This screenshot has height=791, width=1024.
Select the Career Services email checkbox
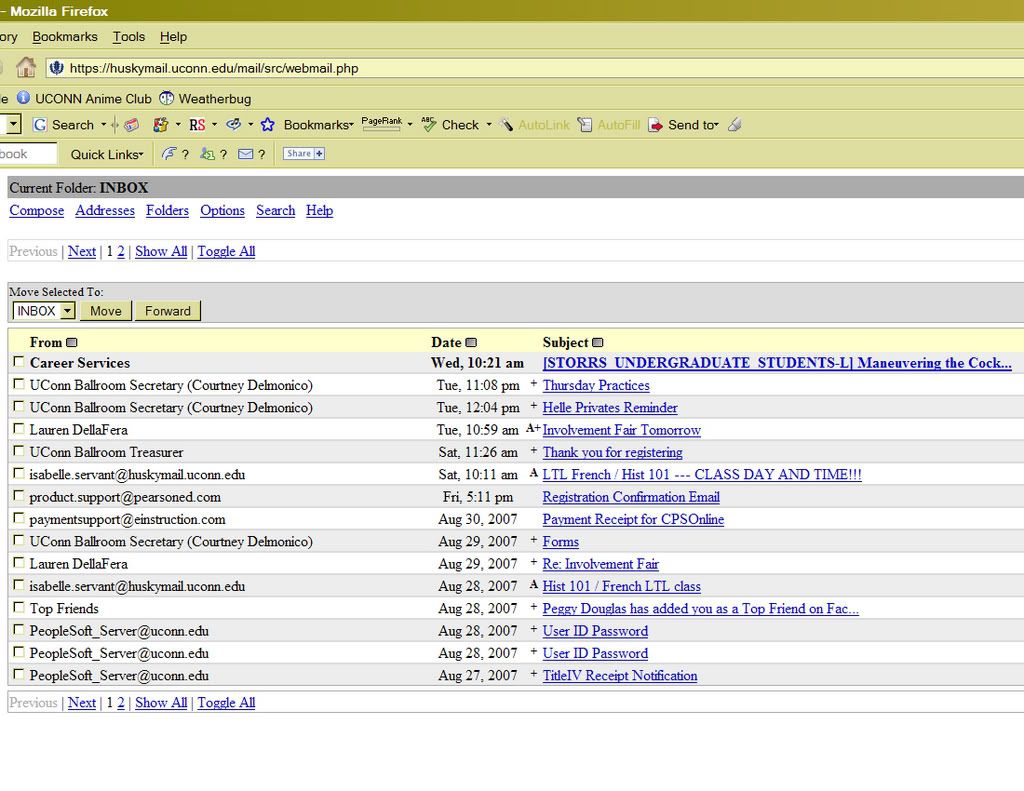pos(18,362)
